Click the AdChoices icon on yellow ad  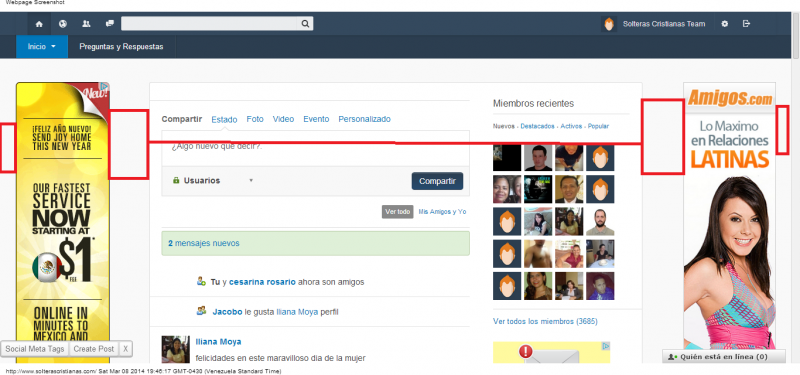[104, 87]
